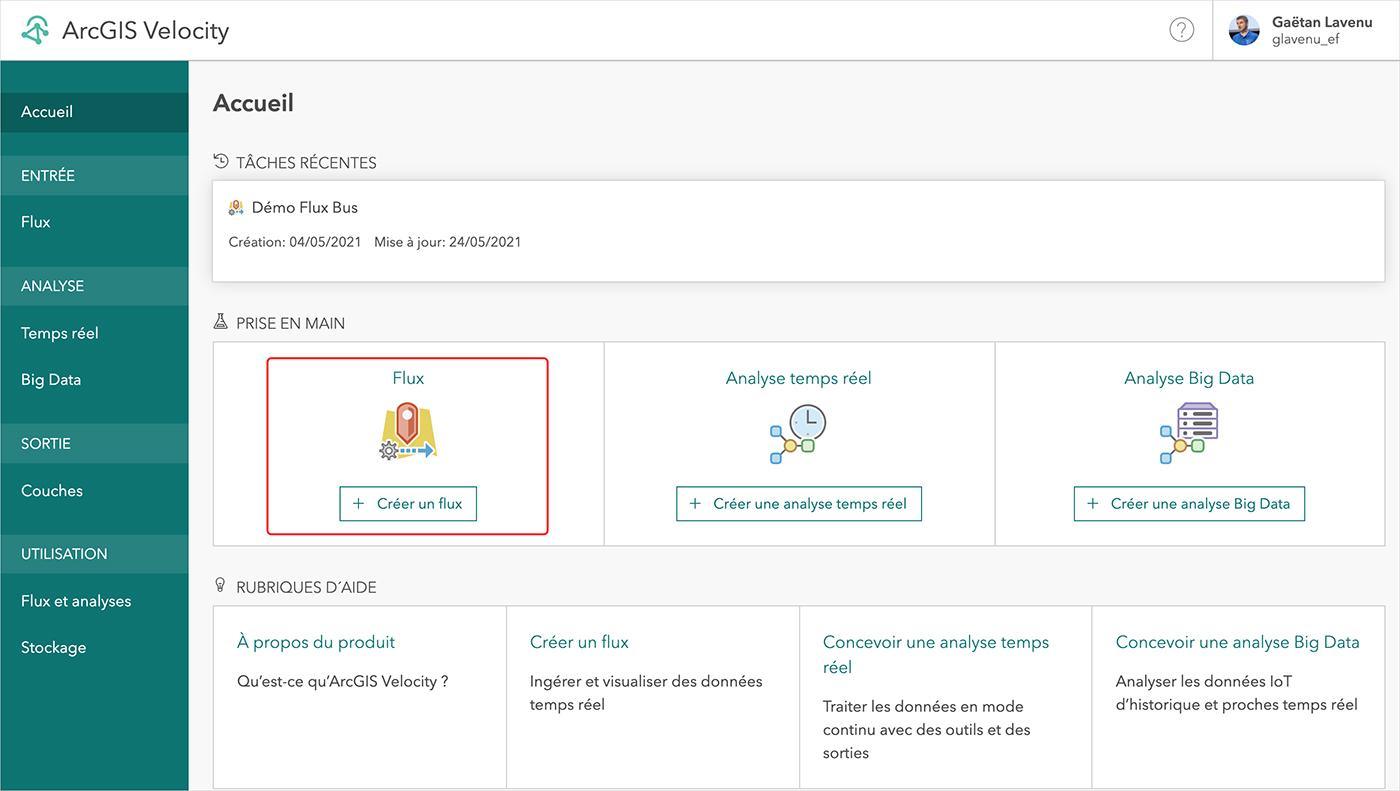Click the Gaëtan Lavenu user name
The image size is (1400, 791).
coord(1322,22)
